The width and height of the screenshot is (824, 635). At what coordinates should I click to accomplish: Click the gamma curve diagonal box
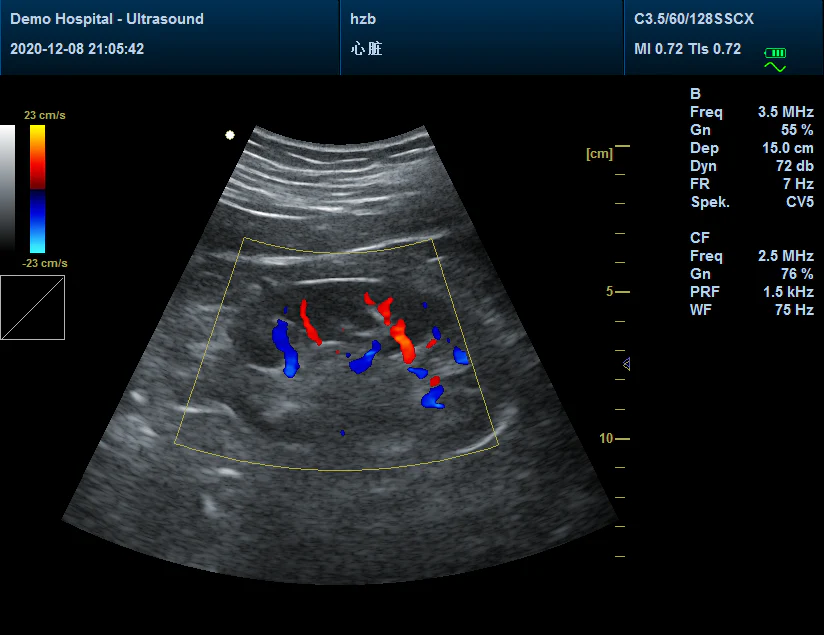point(33,308)
